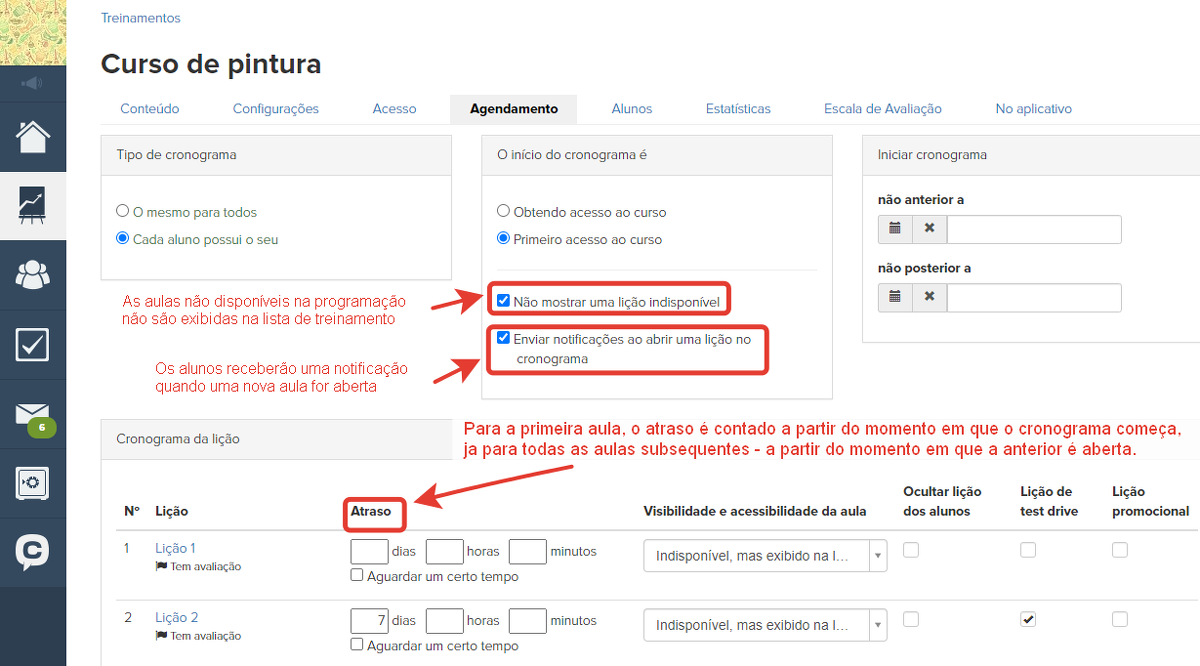Select 'O mesmo para todos' radio option

point(123,212)
